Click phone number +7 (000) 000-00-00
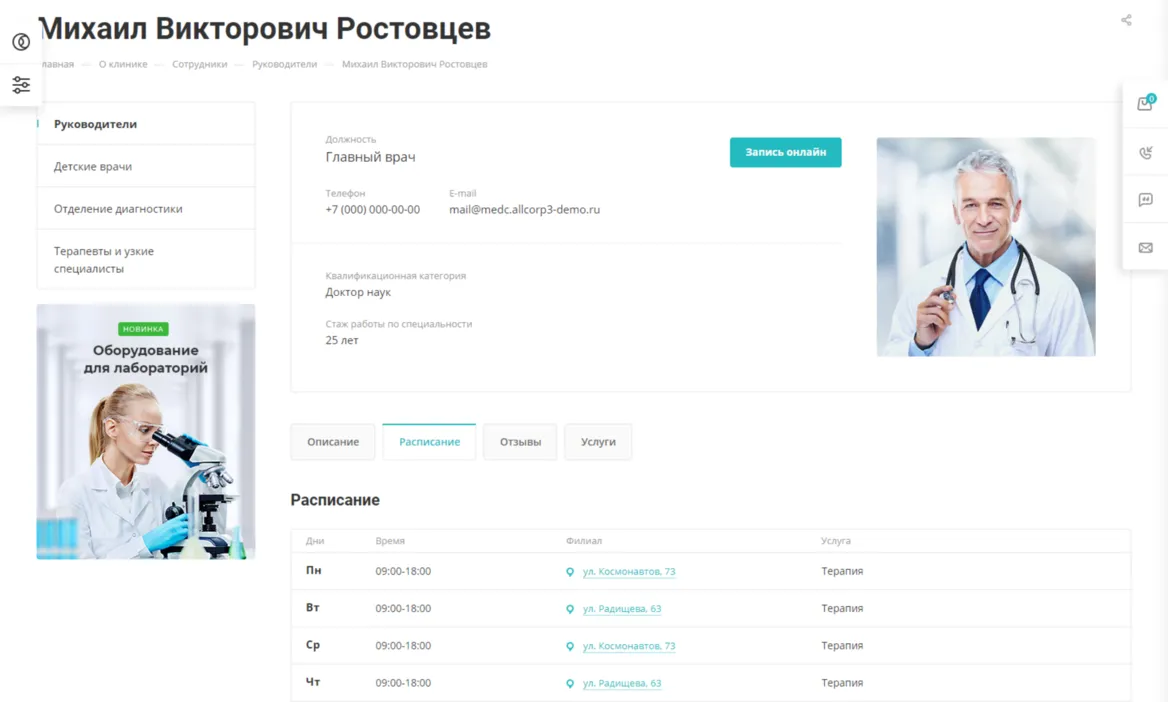Viewport: 1168px width, 702px height. [372, 209]
